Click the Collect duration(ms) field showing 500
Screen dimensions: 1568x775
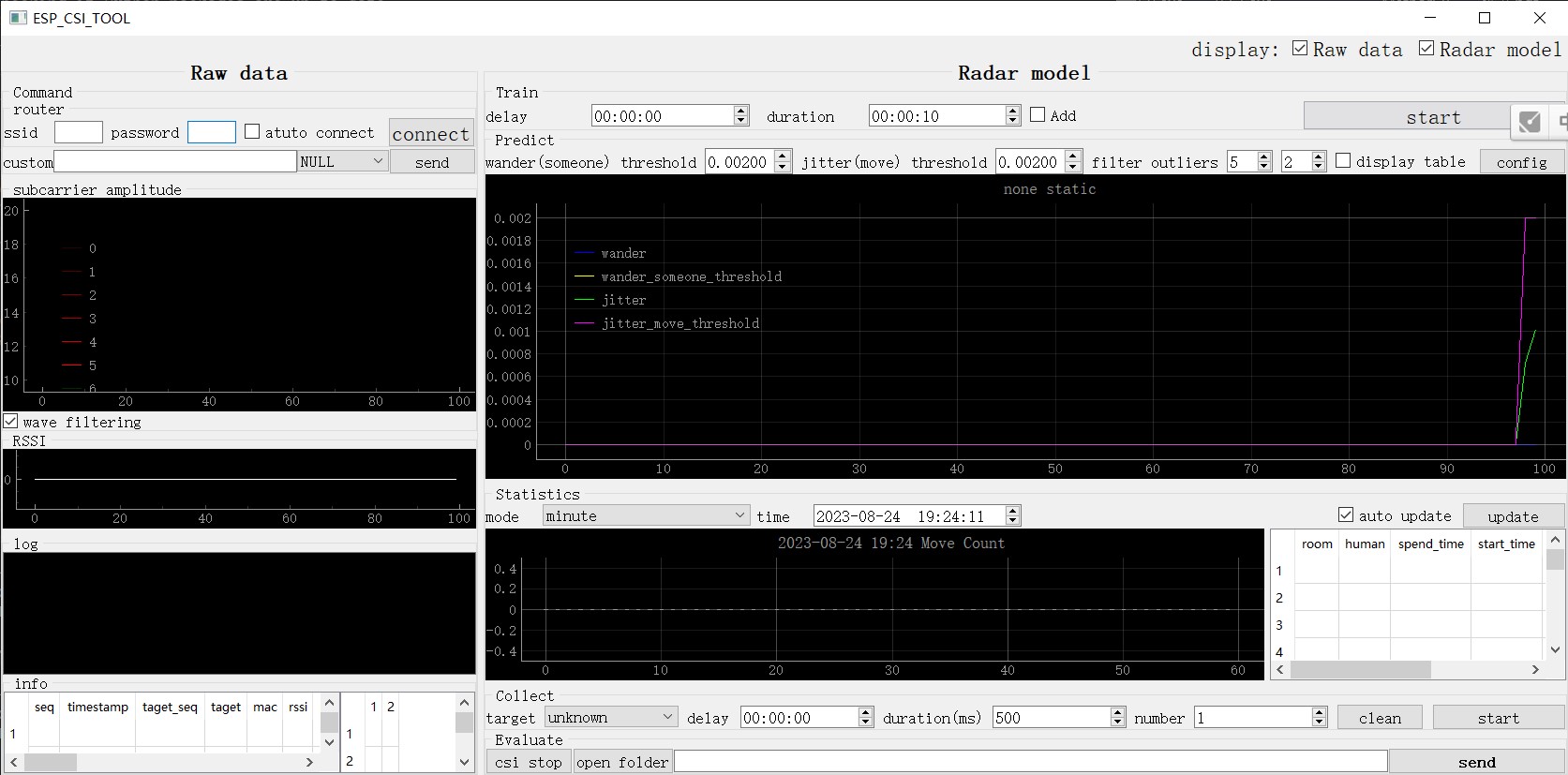[1052, 717]
